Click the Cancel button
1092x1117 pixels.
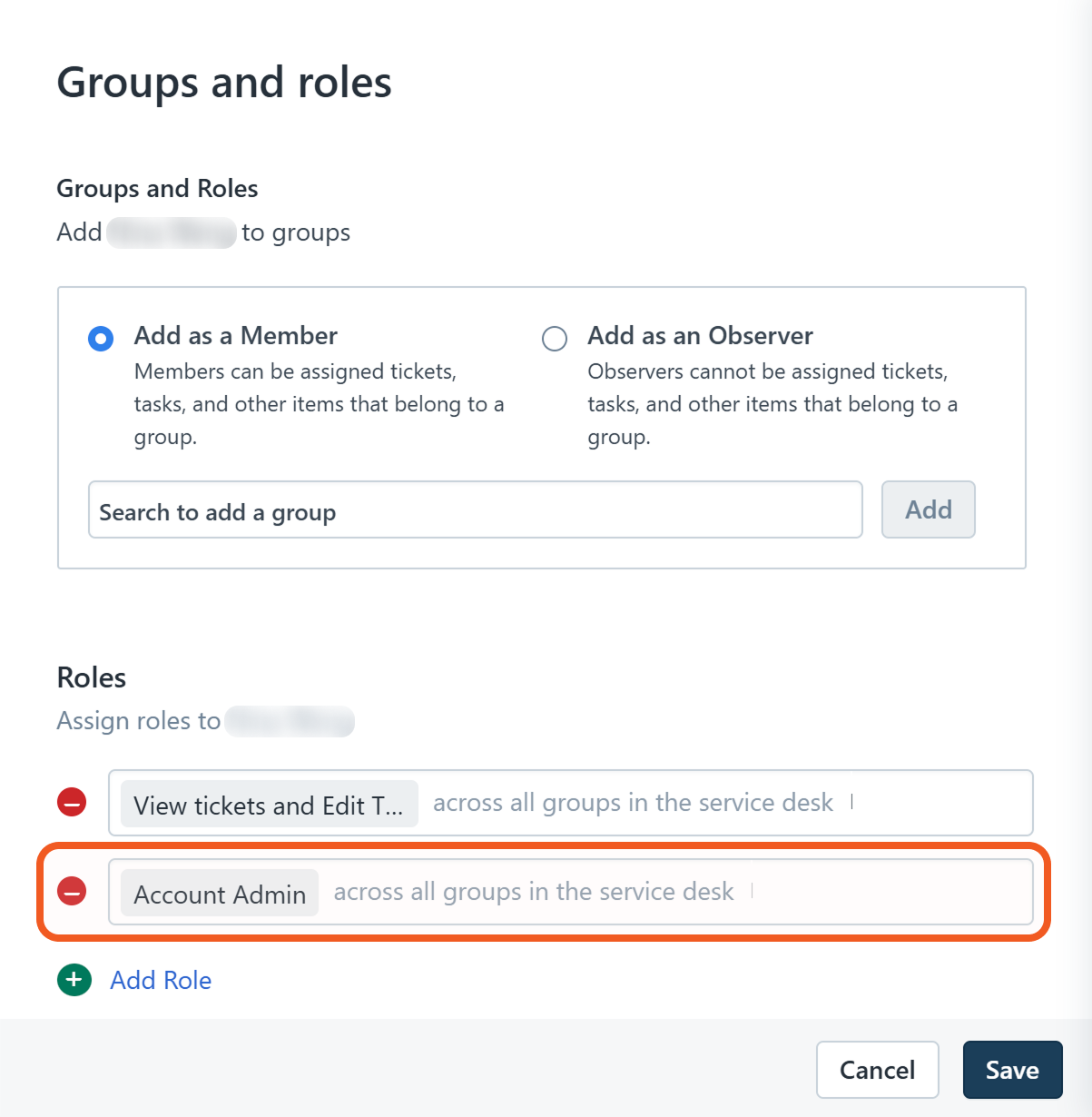(877, 1070)
